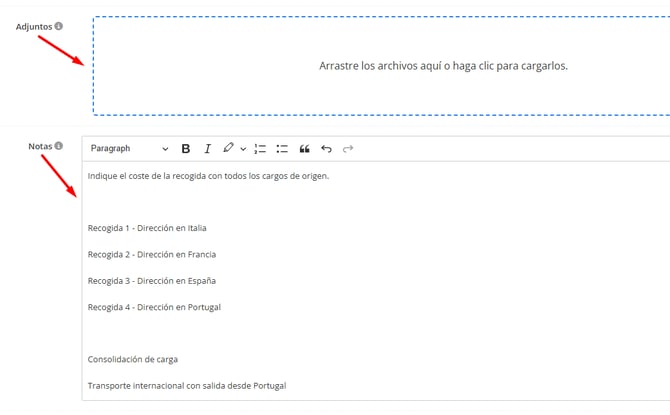Click the 'Indique el coste de la recogida' line
The height and width of the screenshot is (415, 670).
[x=208, y=176]
